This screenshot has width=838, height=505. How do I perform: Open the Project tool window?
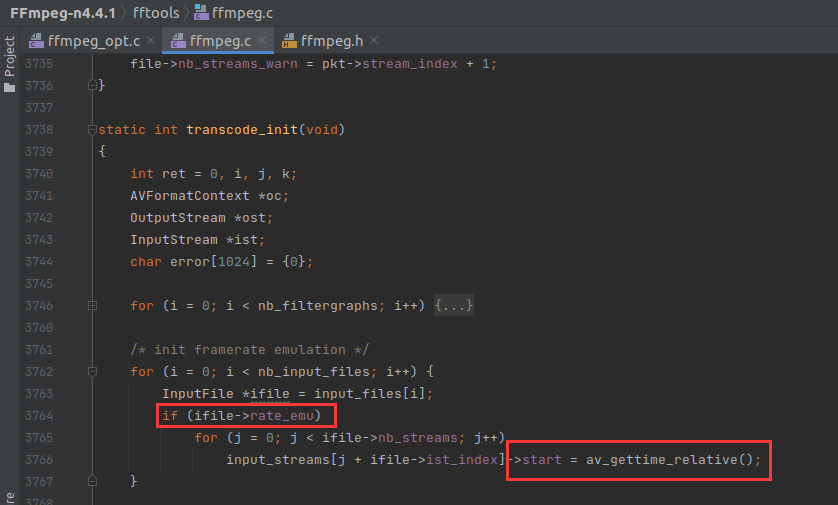pyautogui.click(x=10, y=57)
